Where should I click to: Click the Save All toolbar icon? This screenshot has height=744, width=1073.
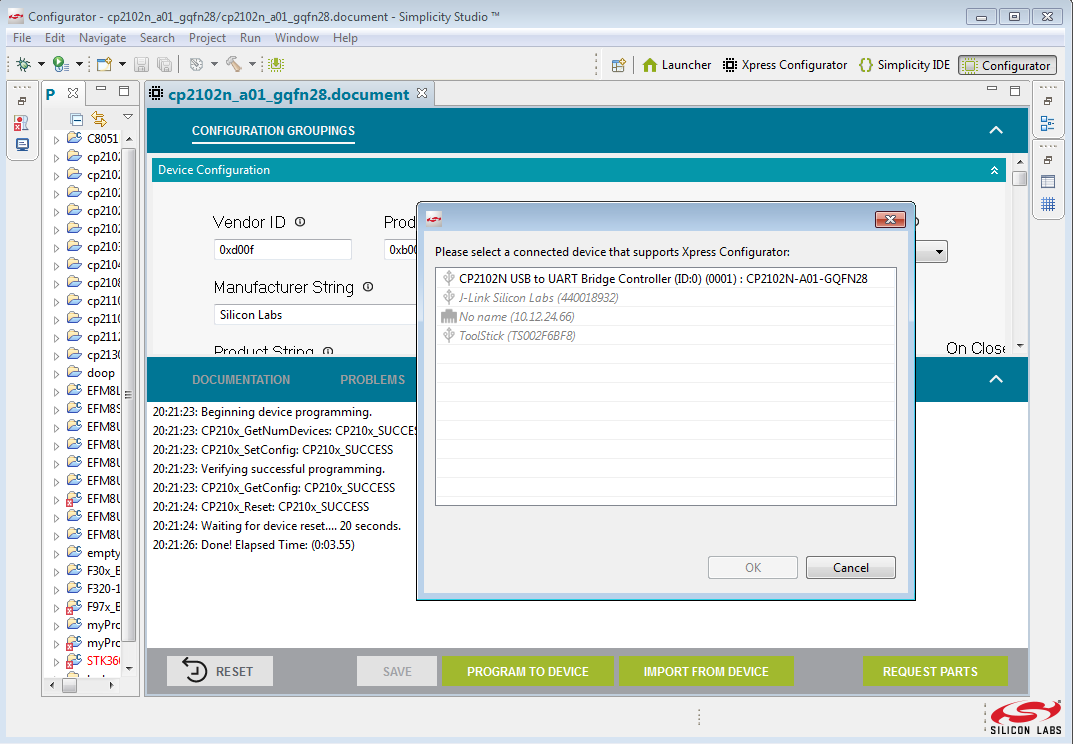tap(166, 64)
